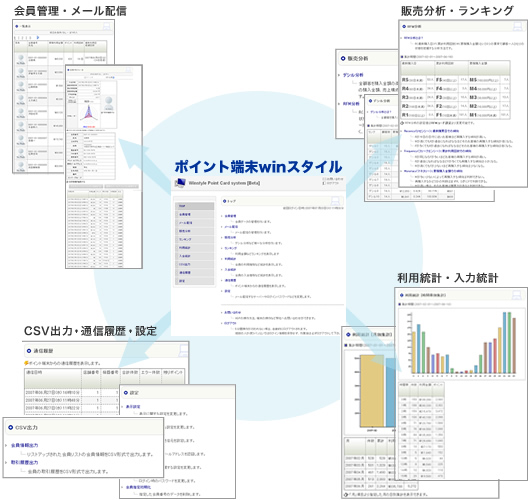This screenshot has height=500, width=530.
Task: Expand the arrow beside 表示設定 in 設定 panel
Action: click(122, 407)
